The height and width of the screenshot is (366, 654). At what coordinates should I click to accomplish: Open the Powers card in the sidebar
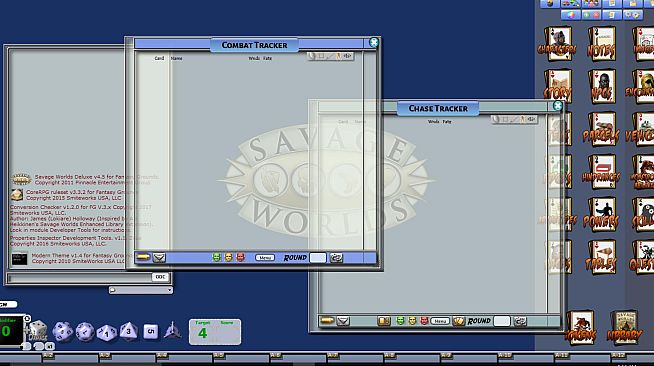pos(601,215)
